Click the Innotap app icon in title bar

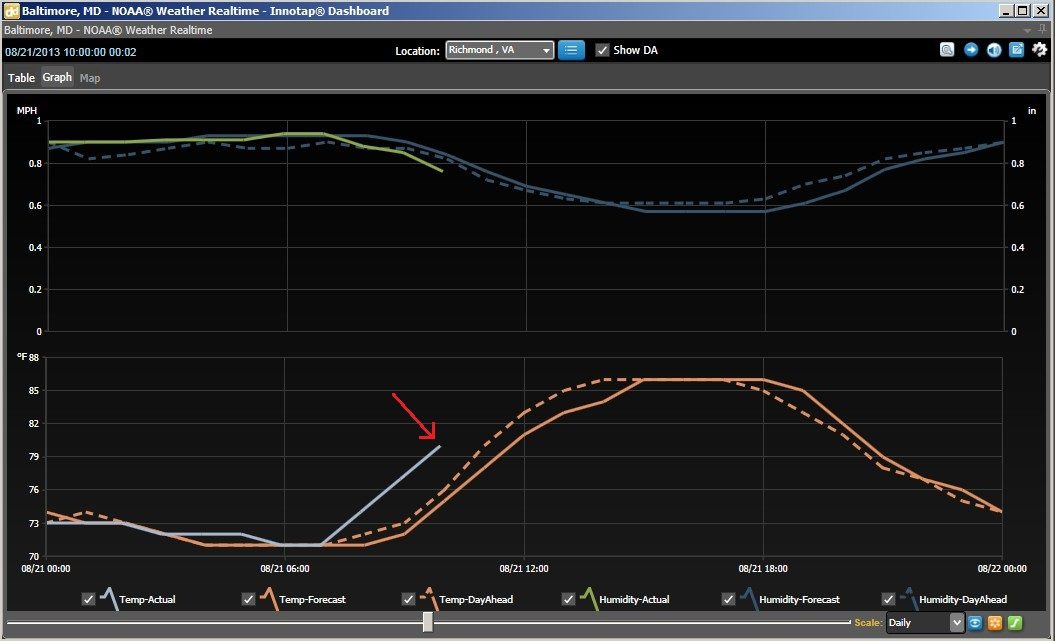tap(11, 11)
